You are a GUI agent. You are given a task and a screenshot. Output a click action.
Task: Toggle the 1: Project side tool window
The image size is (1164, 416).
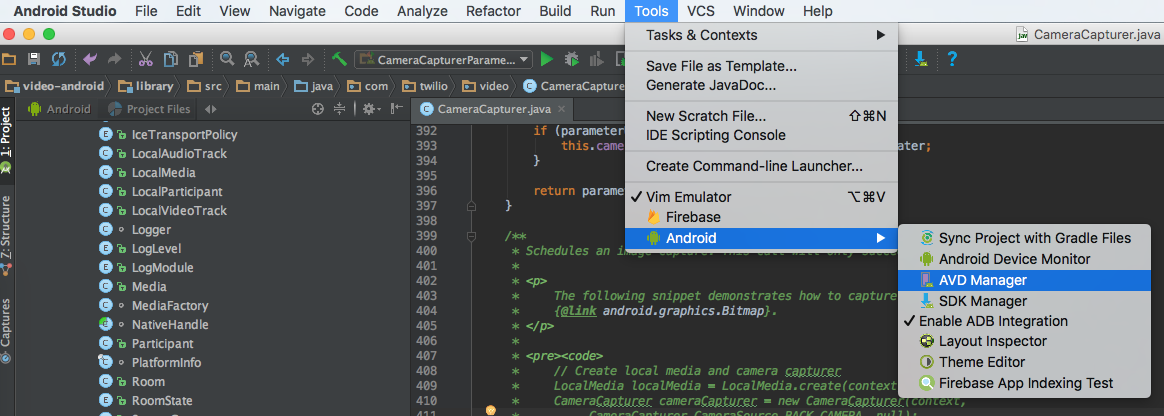pos(7,142)
